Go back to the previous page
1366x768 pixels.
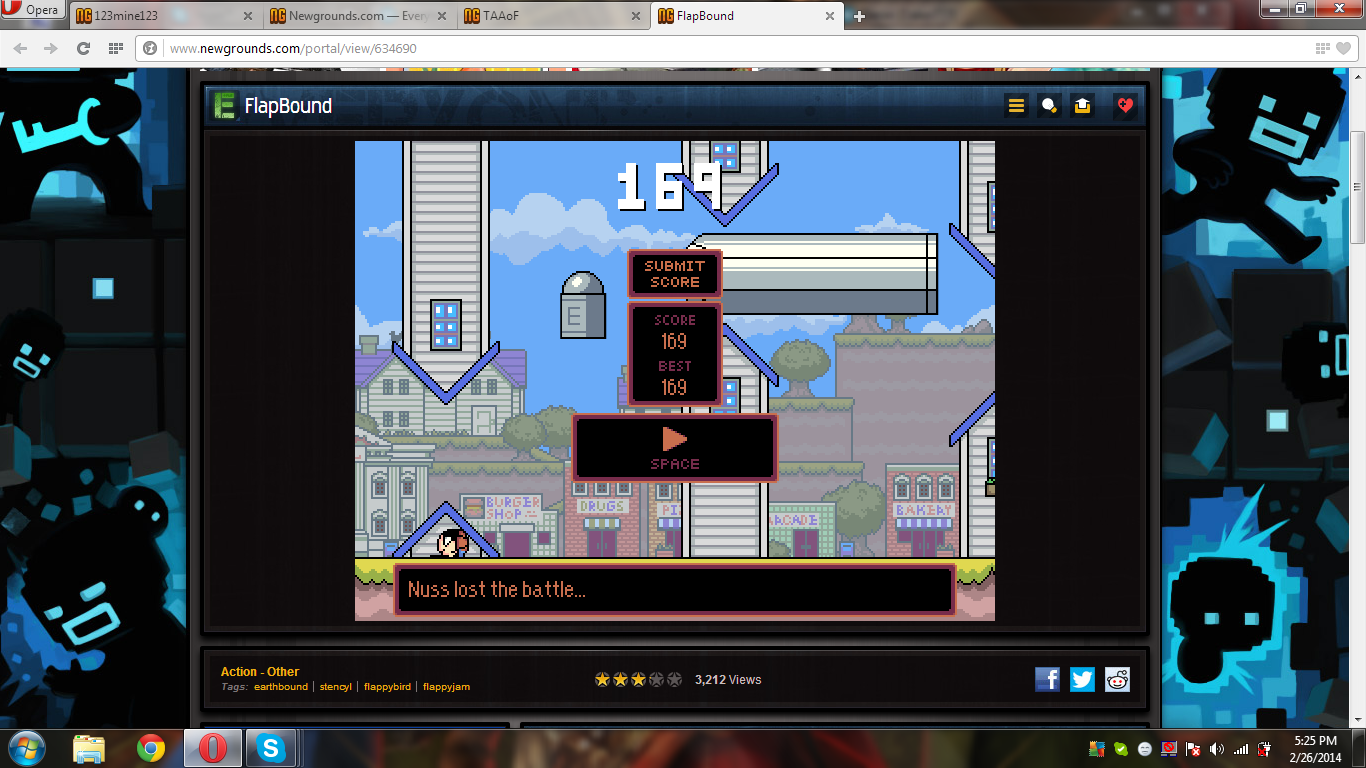(x=20, y=48)
